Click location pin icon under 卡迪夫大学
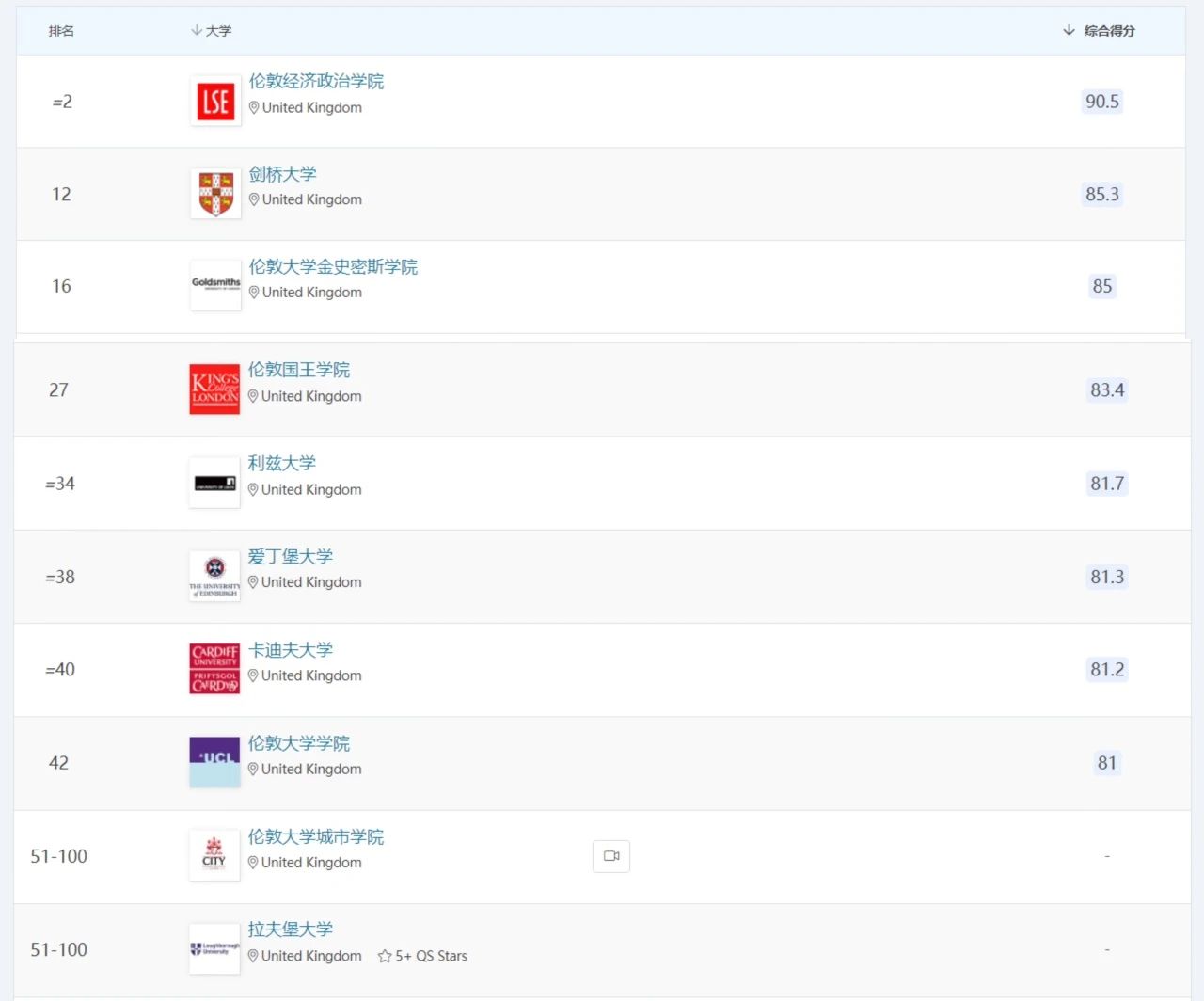Screen dimensions: 1204x1001 [x=253, y=675]
